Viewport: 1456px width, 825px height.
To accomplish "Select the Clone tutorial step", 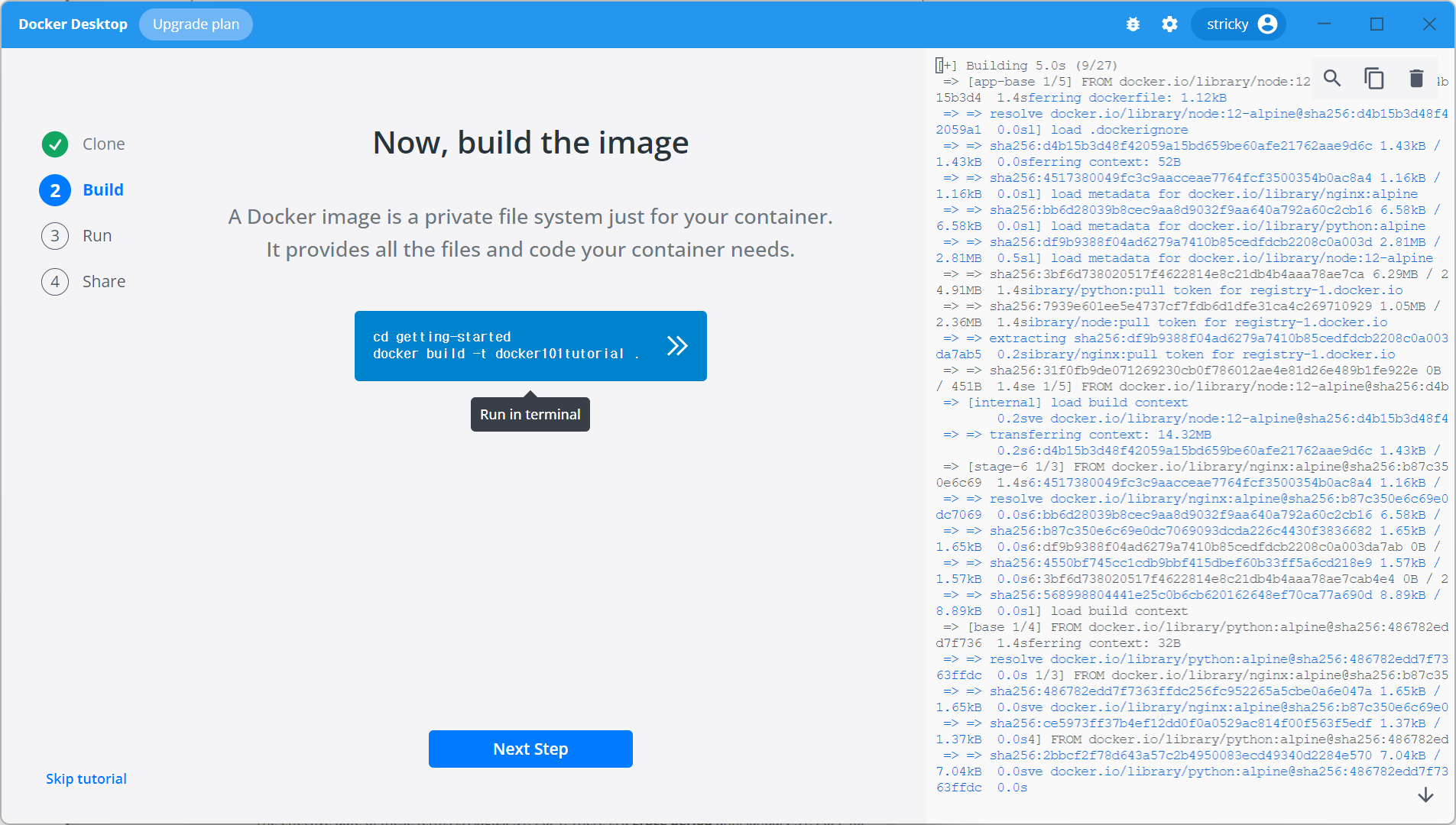I will (x=104, y=144).
